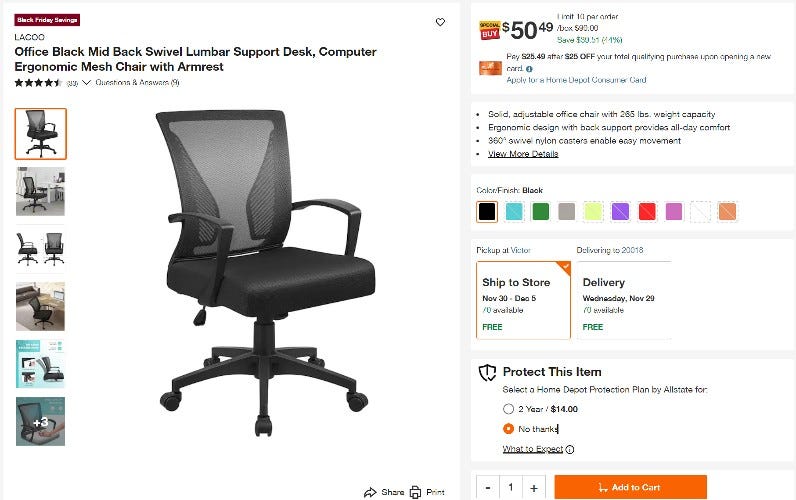The height and width of the screenshot is (500, 796).
Task: Click the Print printer icon
Action: pyautogui.click(x=415, y=492)
